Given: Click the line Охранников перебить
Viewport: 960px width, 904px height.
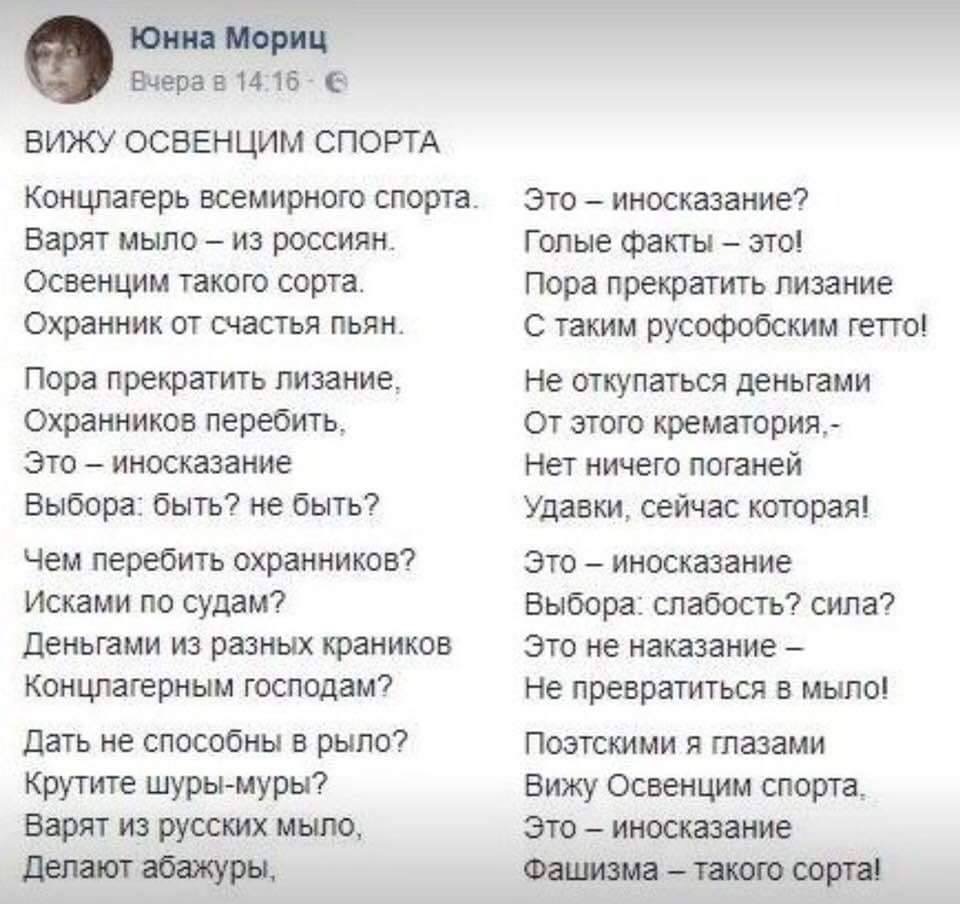Looking at the screenshot, I should tap(186, 421).
